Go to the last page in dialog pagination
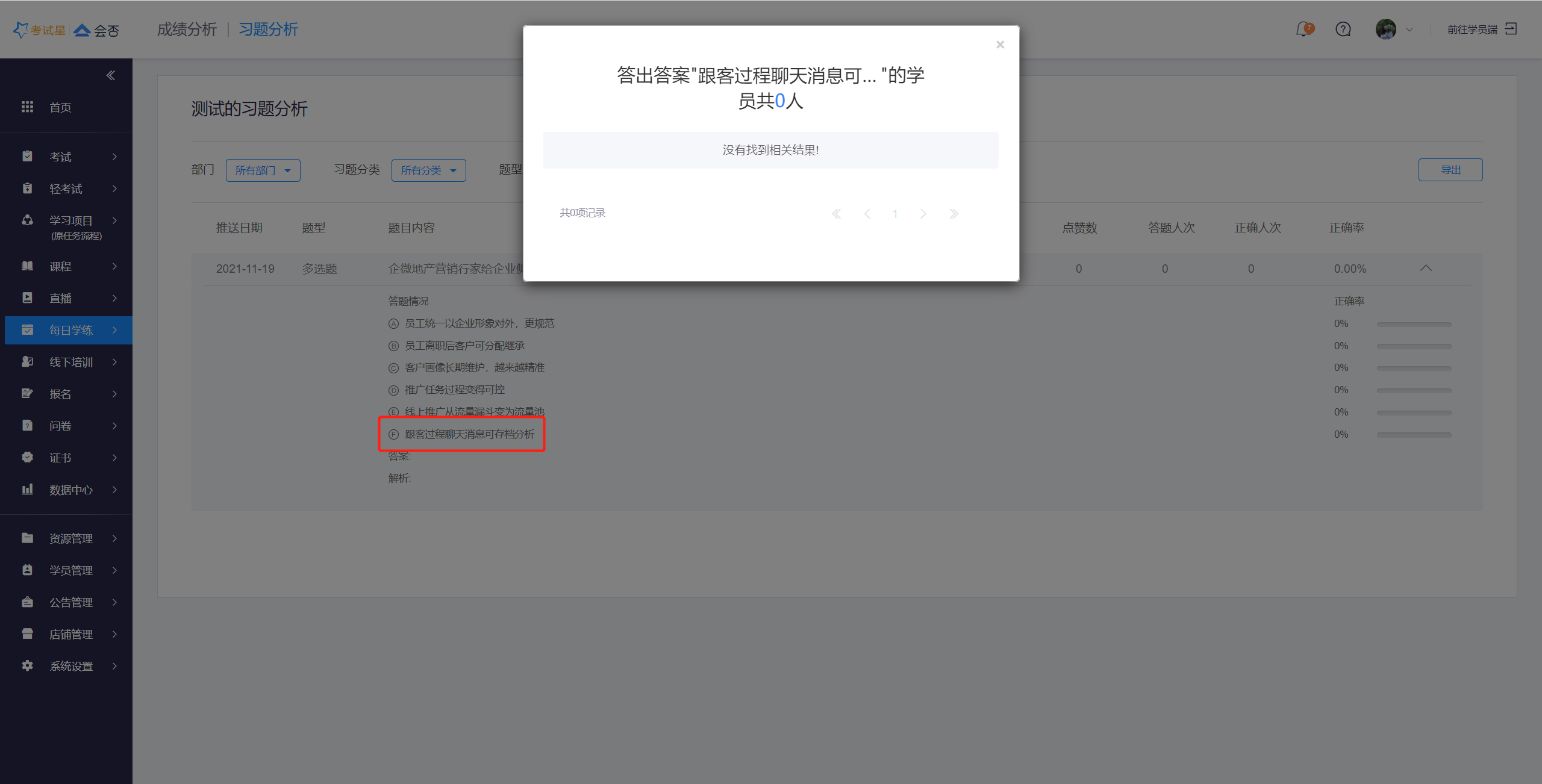 pyautogui.click(x=954, y=214)
